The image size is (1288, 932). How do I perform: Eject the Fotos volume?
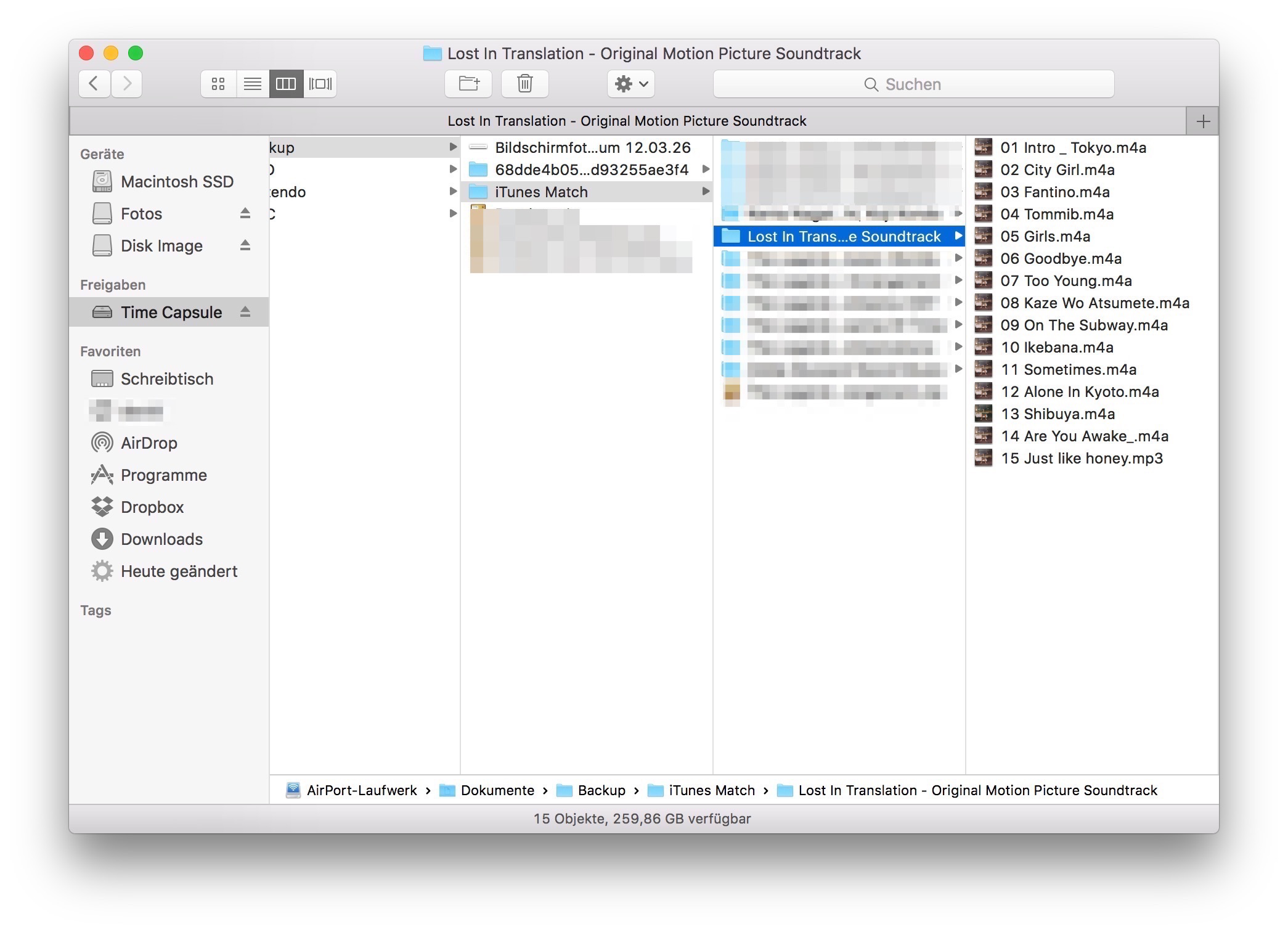click(245, 213)
